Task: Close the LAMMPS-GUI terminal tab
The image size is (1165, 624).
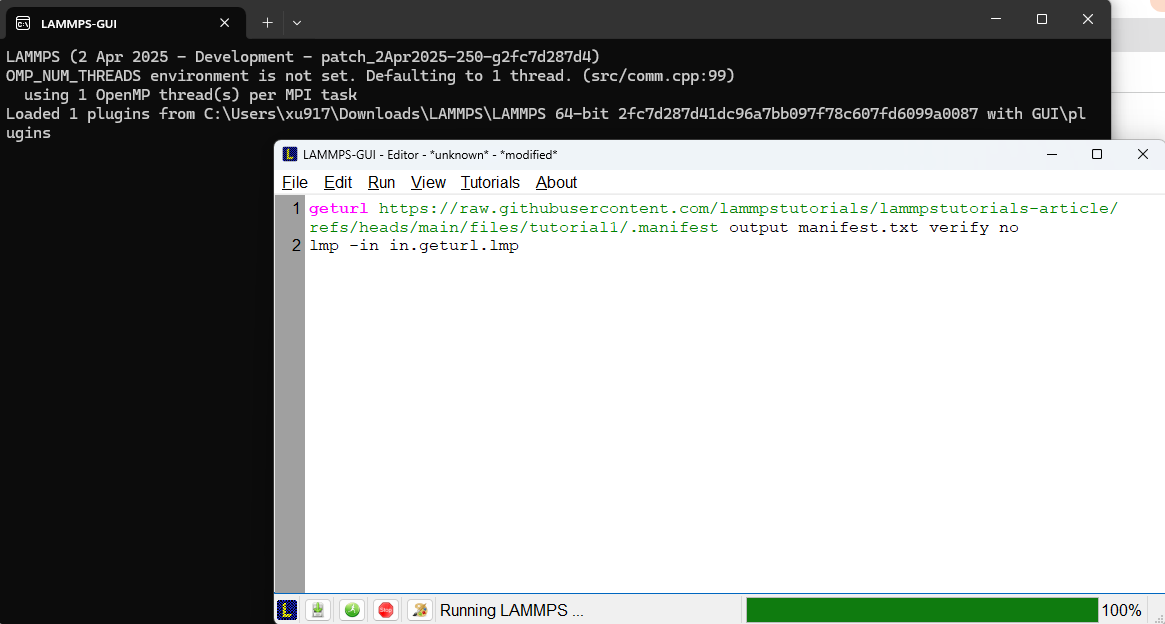Action: point(224,23)
